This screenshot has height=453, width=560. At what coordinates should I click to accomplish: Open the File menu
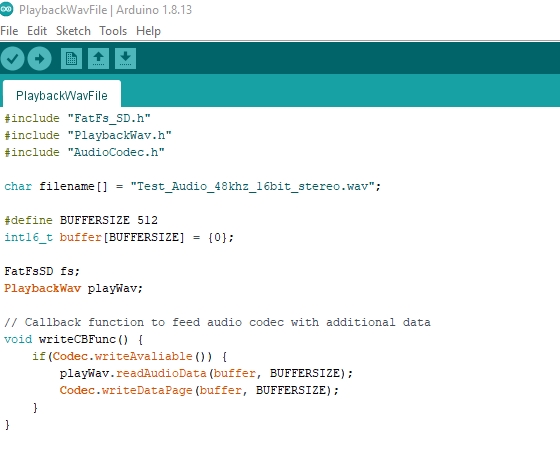pyautogui.click(x=9, y=31)
